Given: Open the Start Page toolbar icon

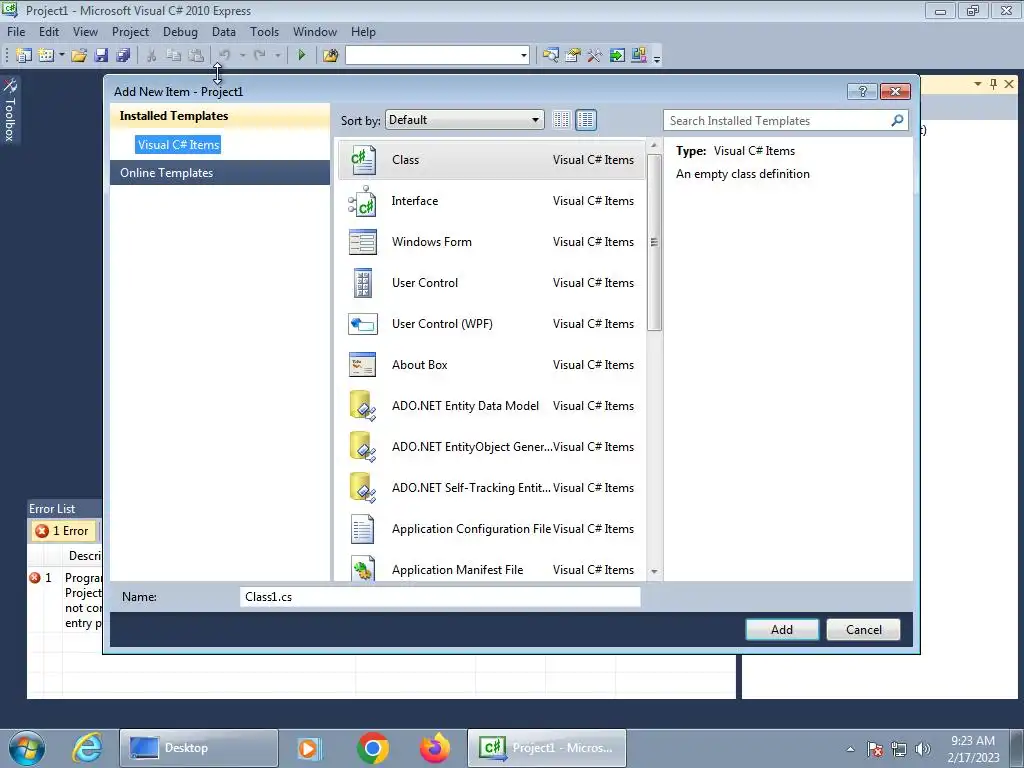Looking at the screenshot, I should [616, 56].
